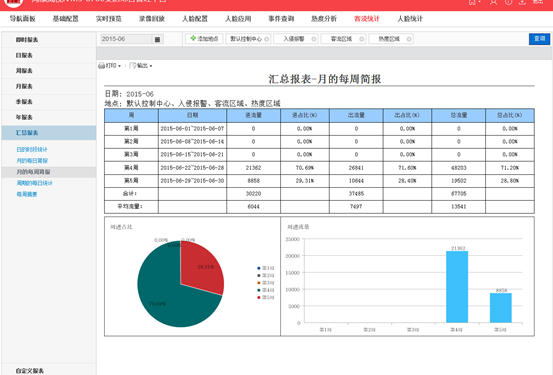Open the 输出 dropdown arrow
This screenshot has width=553, height=375.
[151, 66]
